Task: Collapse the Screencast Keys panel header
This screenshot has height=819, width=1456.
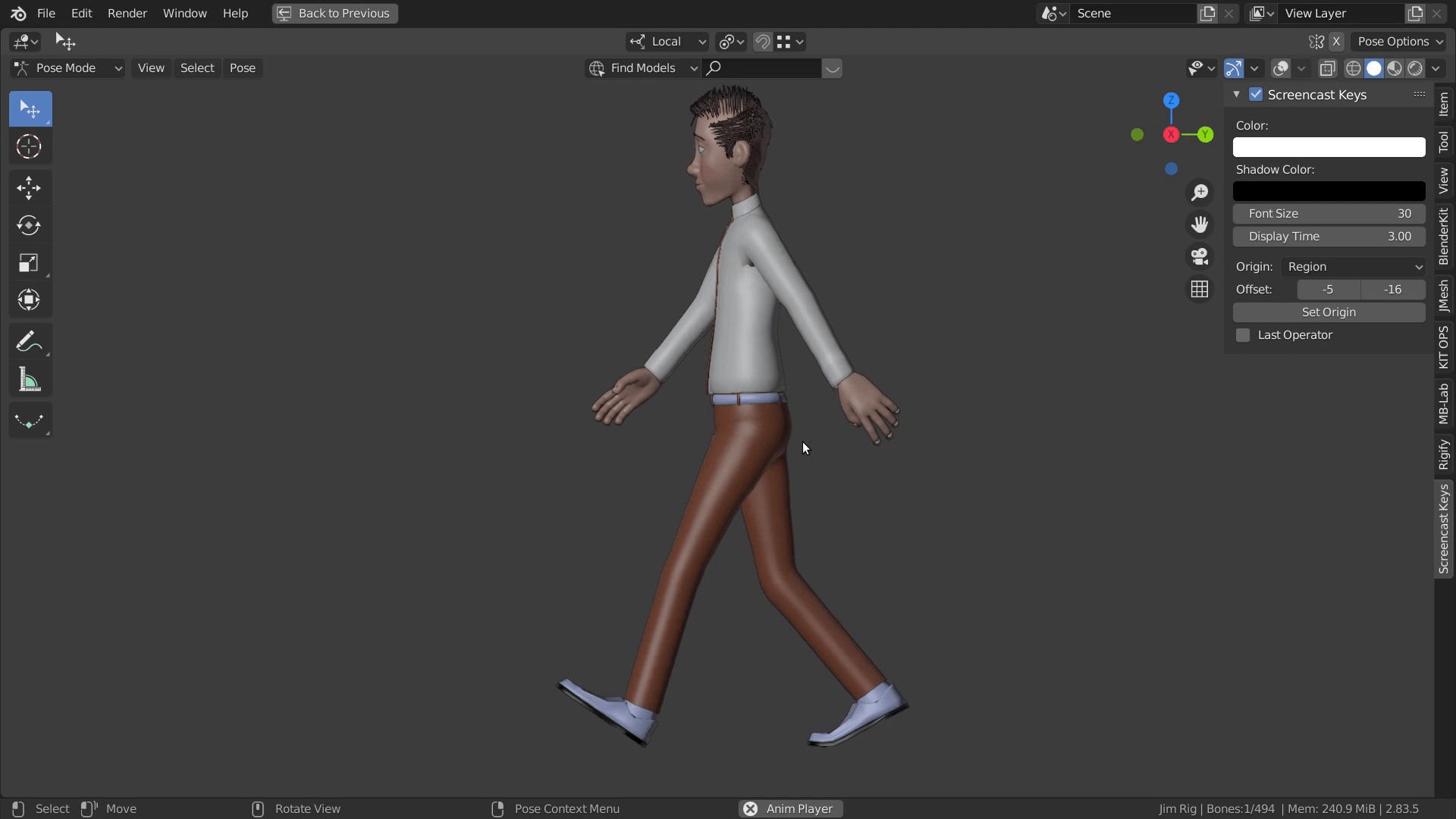Action: tap(1236, 94)
